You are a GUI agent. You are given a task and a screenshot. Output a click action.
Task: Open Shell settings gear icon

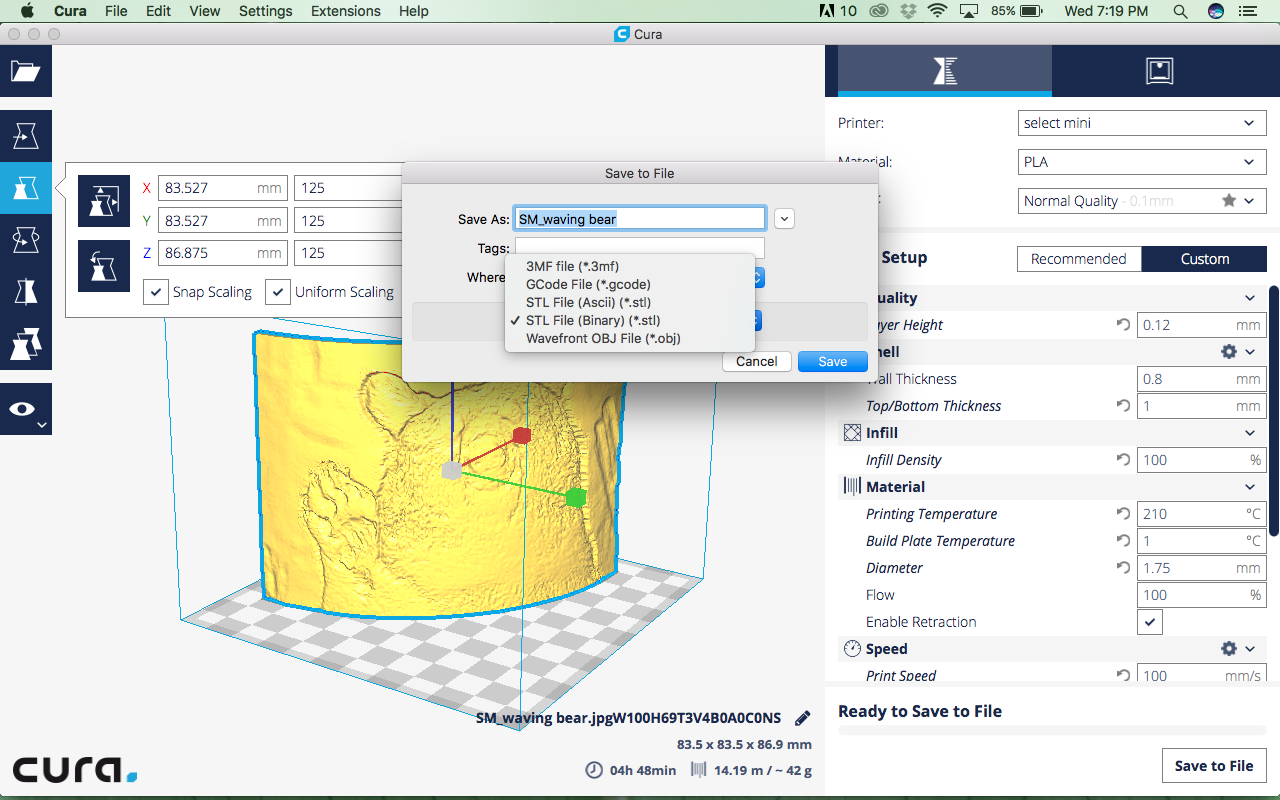click(x=1229, y=352)
